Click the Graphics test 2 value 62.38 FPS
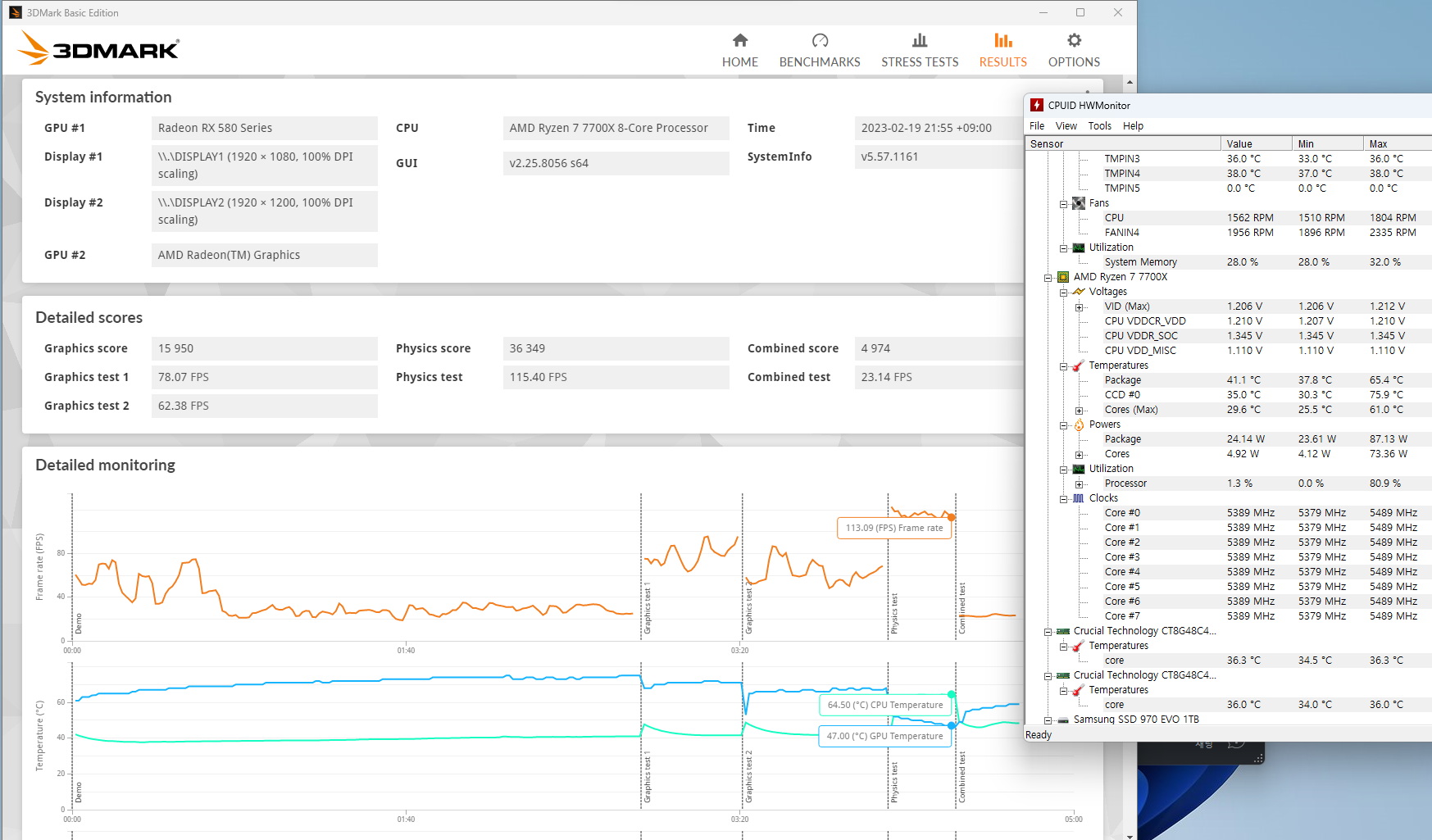 click(x=264, y=406)
